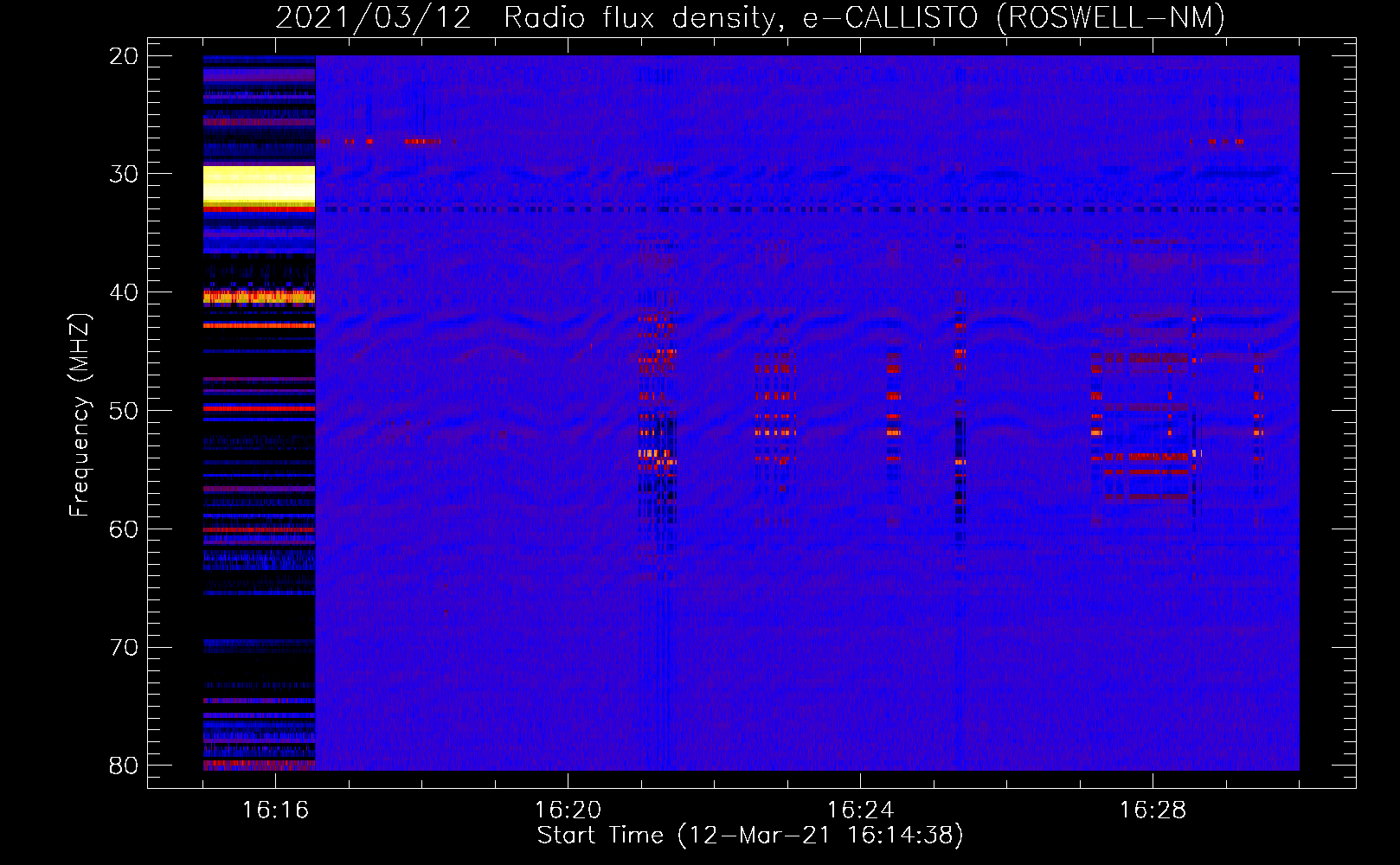Click the frequency tick label "30"
The height and width of the screenshot is (865, 1400).
tap(124, 174)
